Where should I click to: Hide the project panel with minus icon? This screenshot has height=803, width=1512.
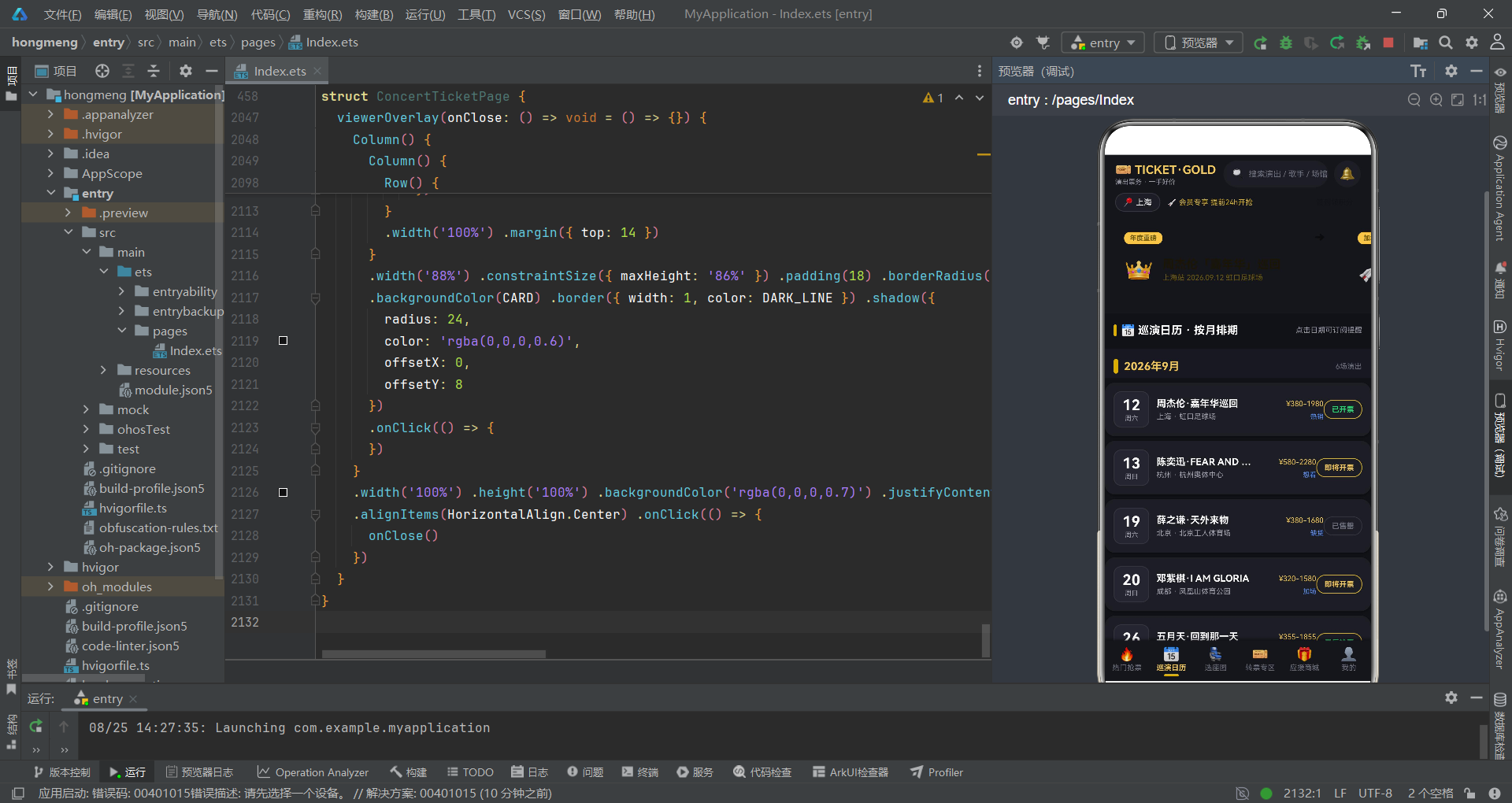pyautogui.click(x=211, y=71)
